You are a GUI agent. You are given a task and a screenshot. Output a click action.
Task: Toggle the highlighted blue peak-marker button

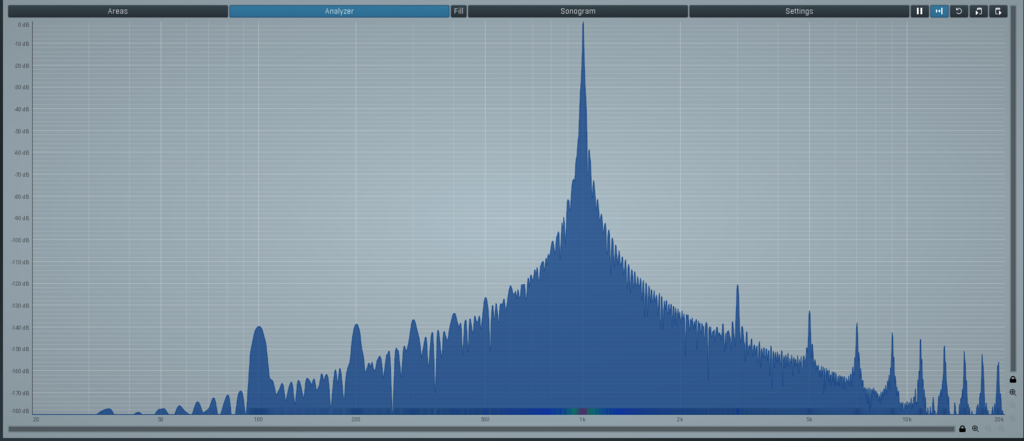(x=939, y=11)
